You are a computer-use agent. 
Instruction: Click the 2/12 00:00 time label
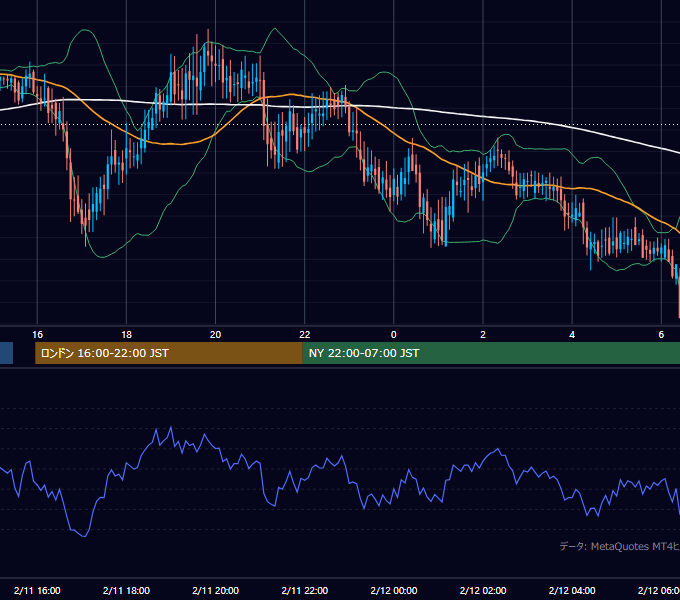coord(394,590)
